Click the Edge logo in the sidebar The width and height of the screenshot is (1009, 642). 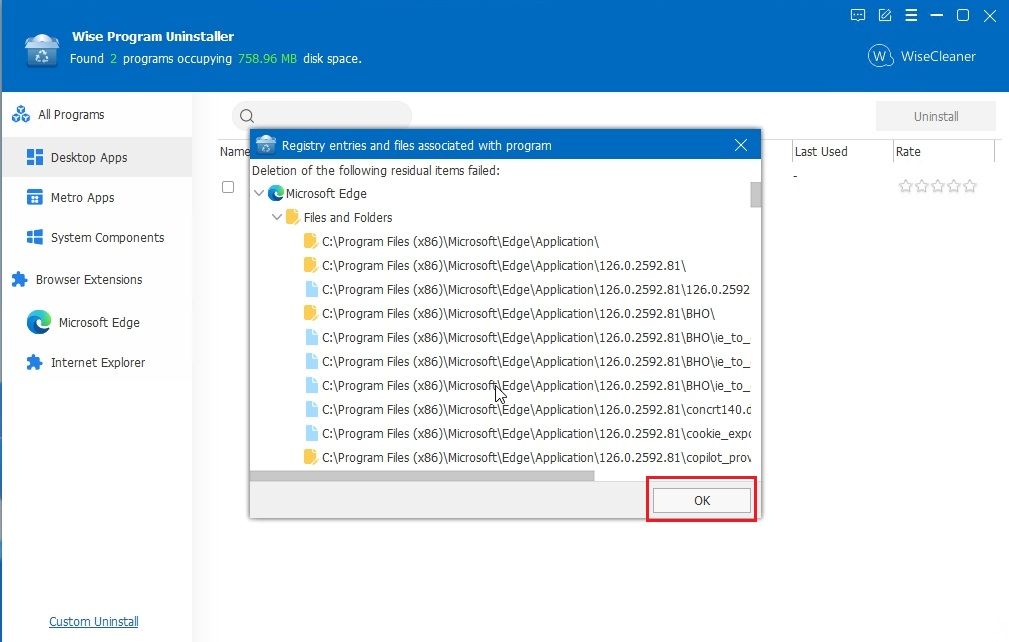(39, 322)
